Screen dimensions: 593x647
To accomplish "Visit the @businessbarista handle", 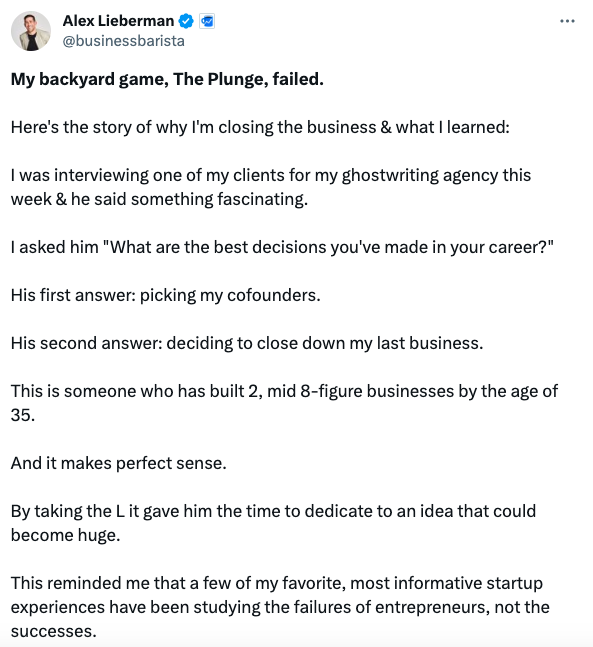I will tap(123, 41).
